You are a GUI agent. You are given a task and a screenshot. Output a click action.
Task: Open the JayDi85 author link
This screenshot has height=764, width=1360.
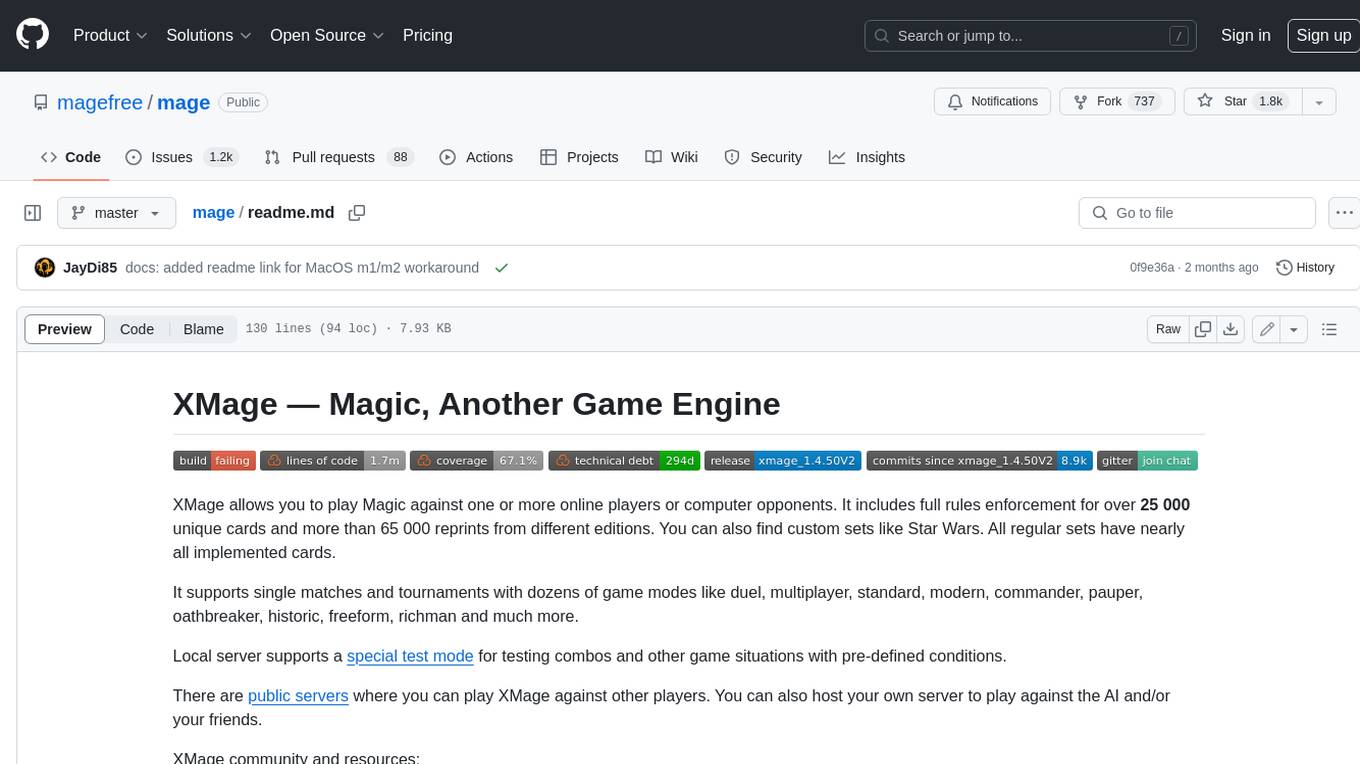click(90, 268)
